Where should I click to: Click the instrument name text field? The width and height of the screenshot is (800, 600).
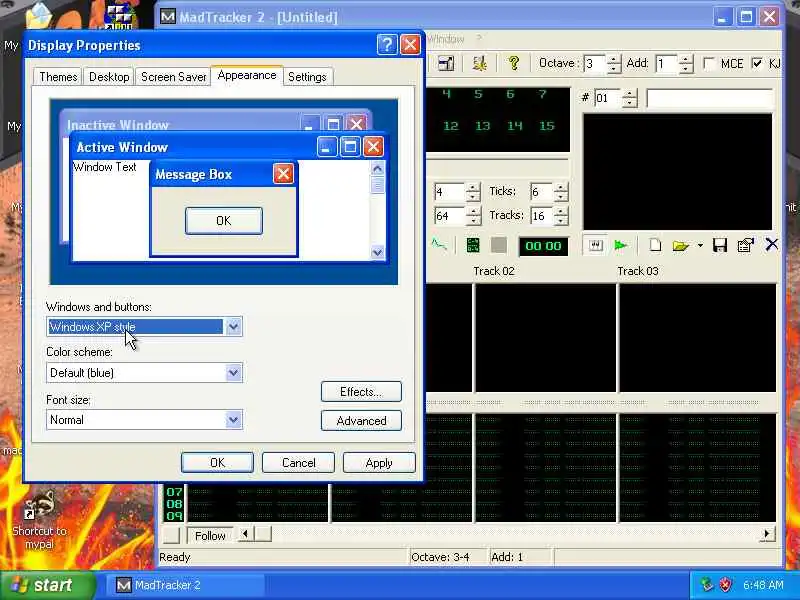[710, 98]
